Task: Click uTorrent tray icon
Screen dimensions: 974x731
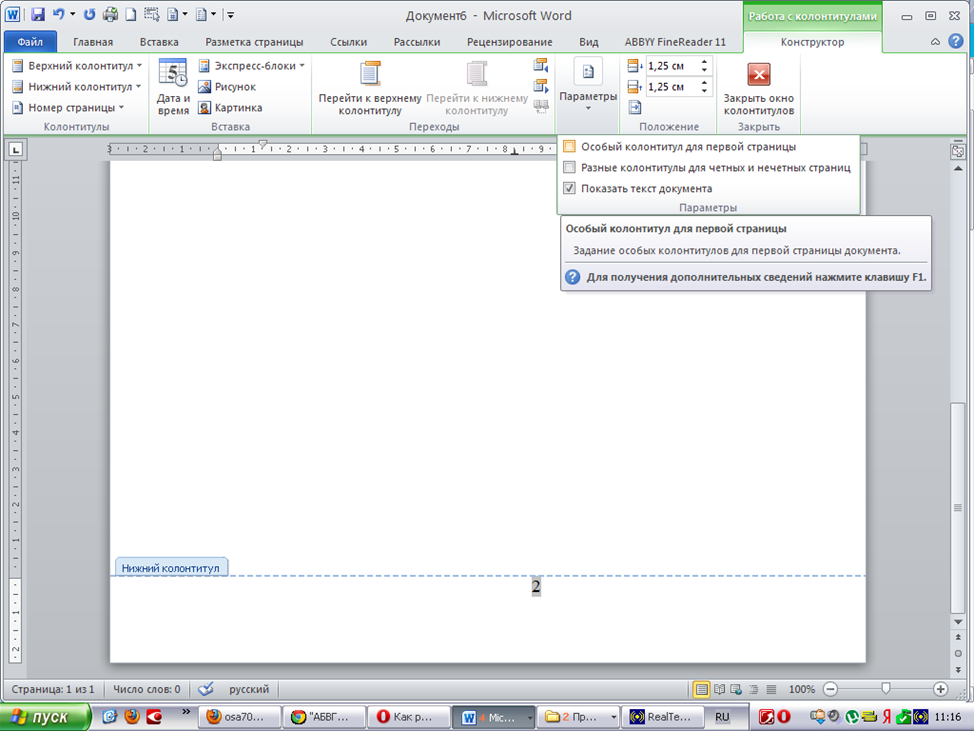Action: coord(852,717)
